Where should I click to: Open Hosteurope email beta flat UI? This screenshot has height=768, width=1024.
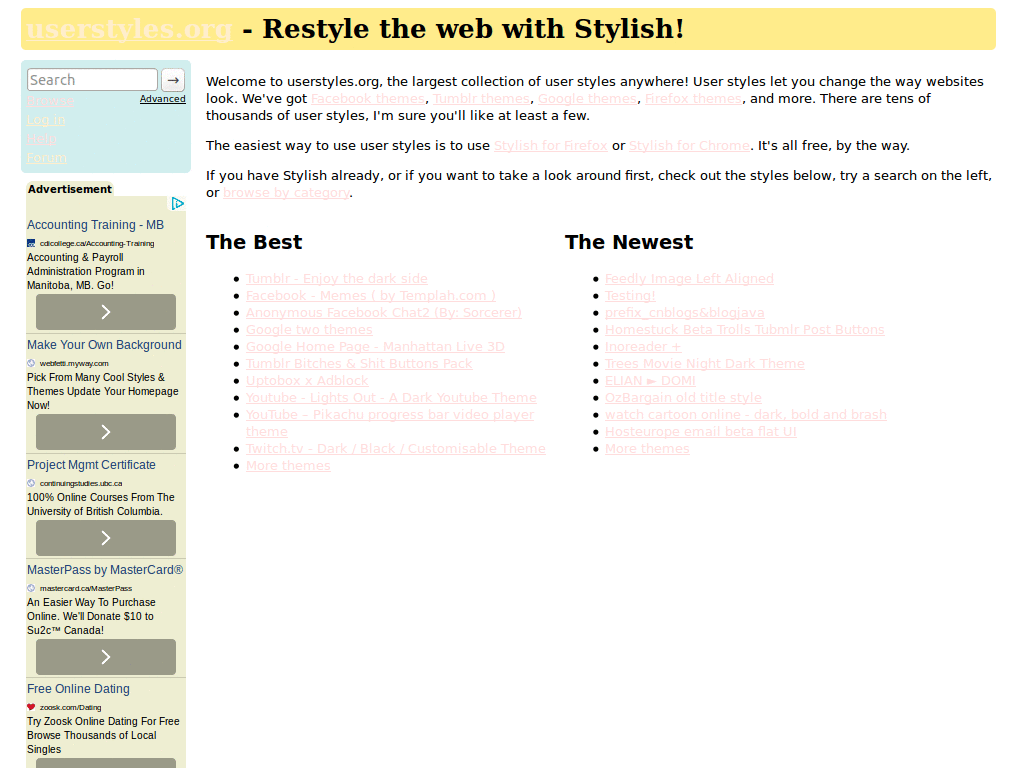(x=701, y=432)
